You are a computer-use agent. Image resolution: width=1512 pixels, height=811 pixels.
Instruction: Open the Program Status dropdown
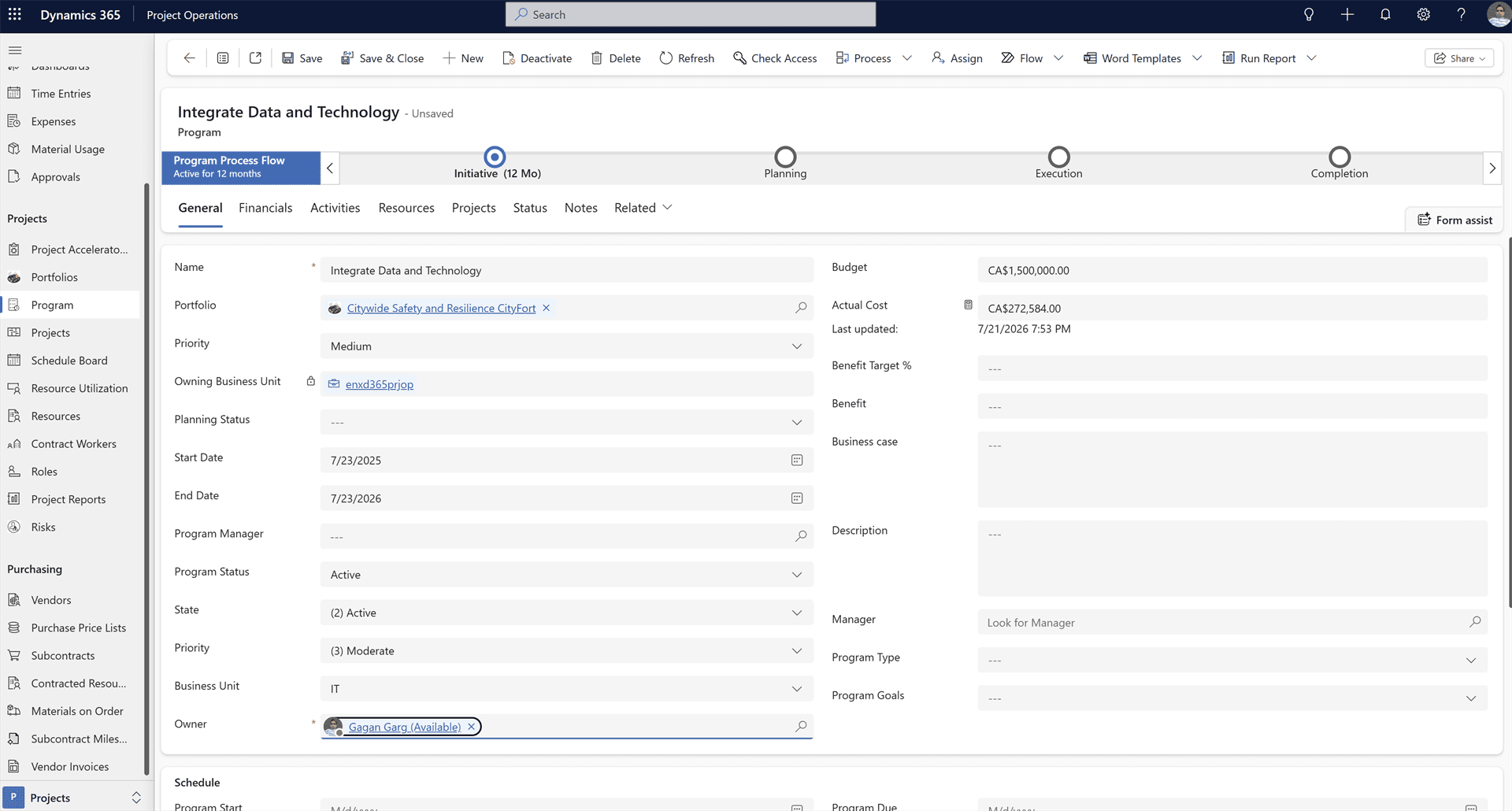point(566,575)
